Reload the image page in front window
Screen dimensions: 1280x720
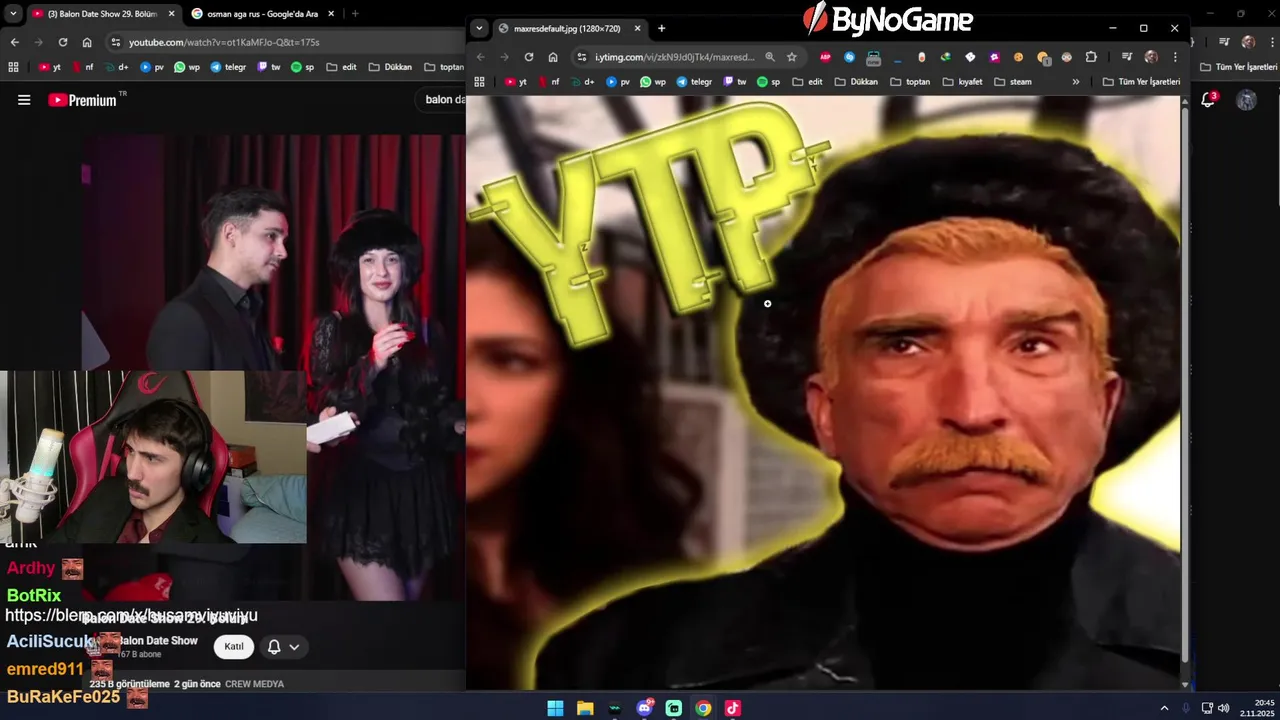tap(529, 57)
